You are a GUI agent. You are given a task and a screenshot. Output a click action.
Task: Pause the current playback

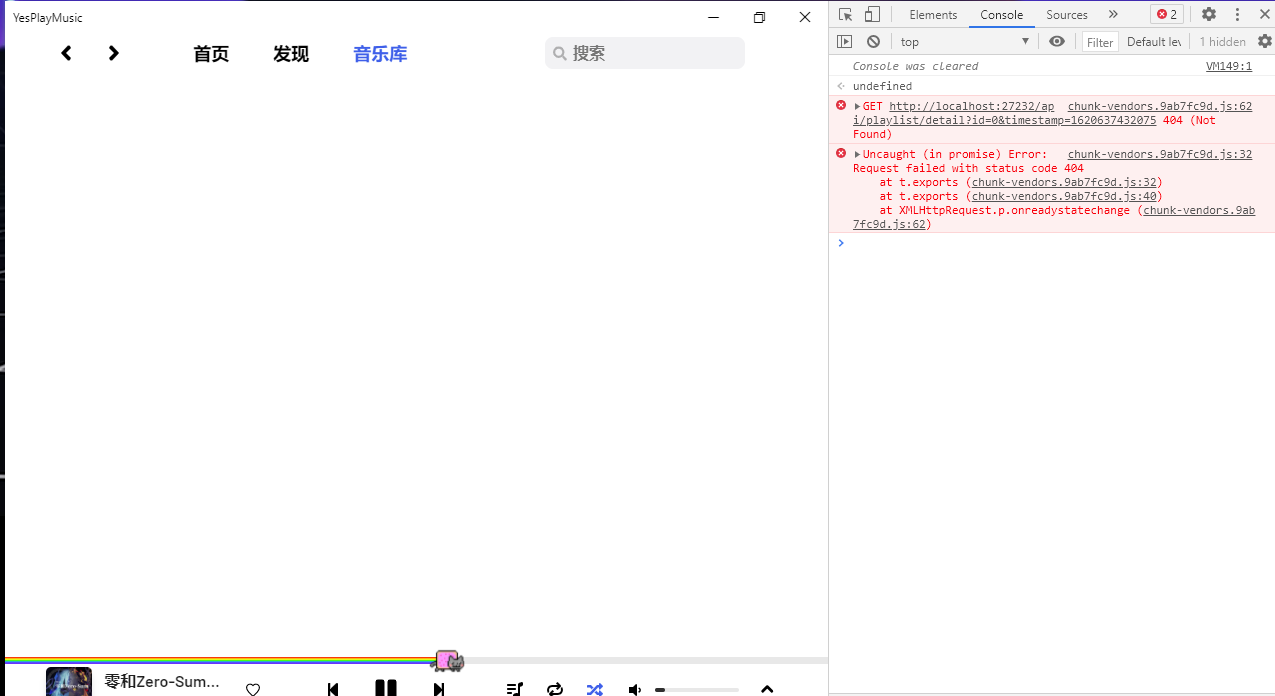pos(386,688)
